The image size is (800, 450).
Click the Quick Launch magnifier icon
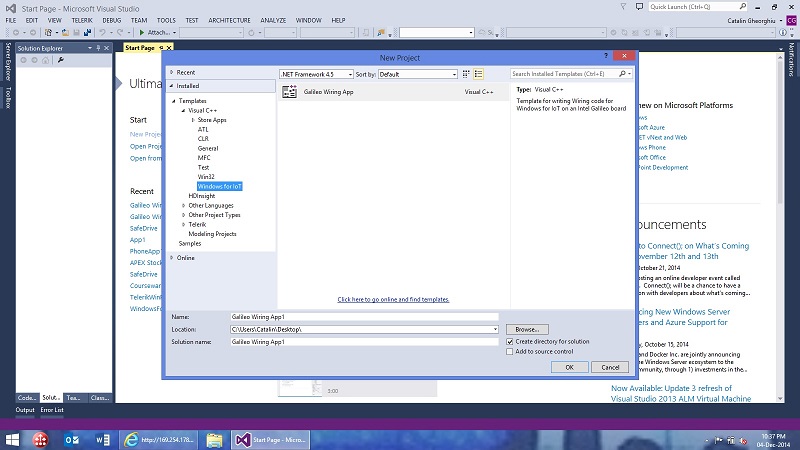pos(742,7)
